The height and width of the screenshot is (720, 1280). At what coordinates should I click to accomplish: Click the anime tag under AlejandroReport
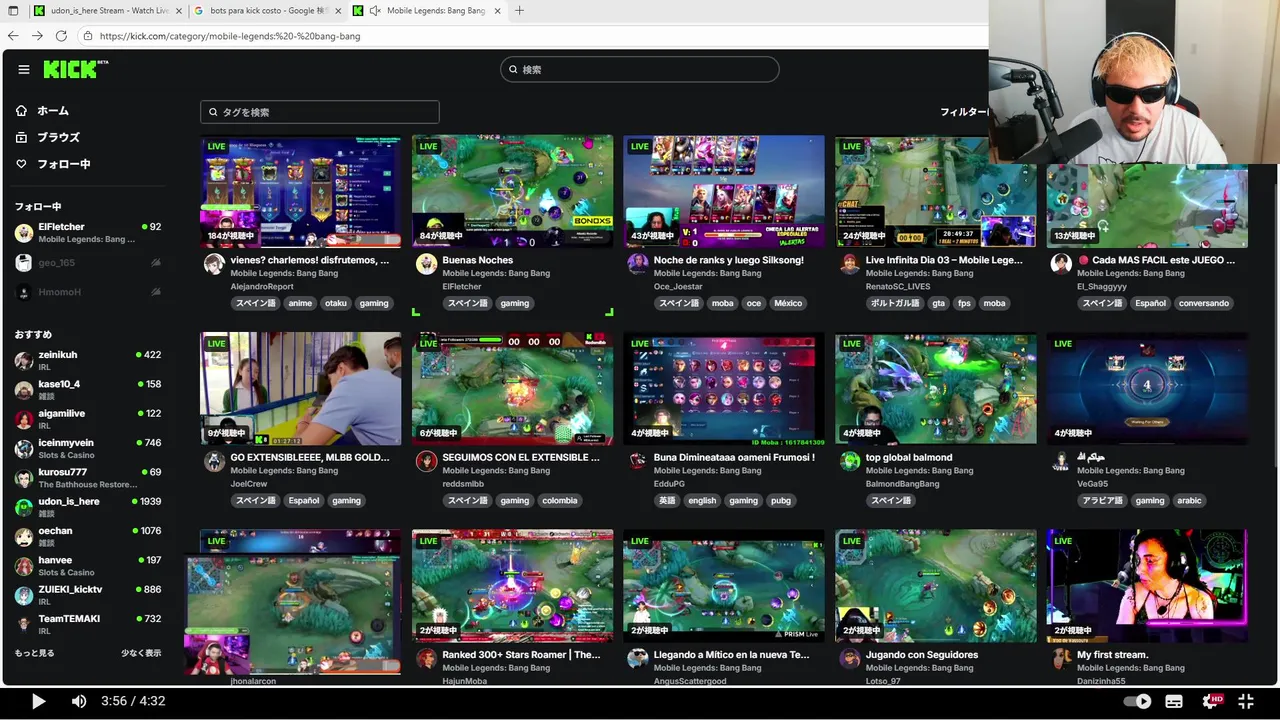pyautogui.click(x=300, y=303)
